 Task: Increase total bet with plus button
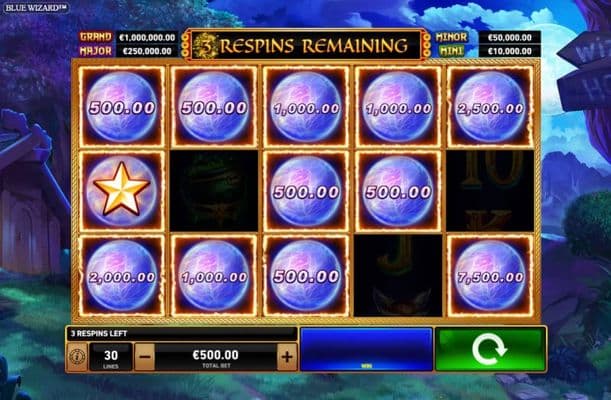pos(287,357)
